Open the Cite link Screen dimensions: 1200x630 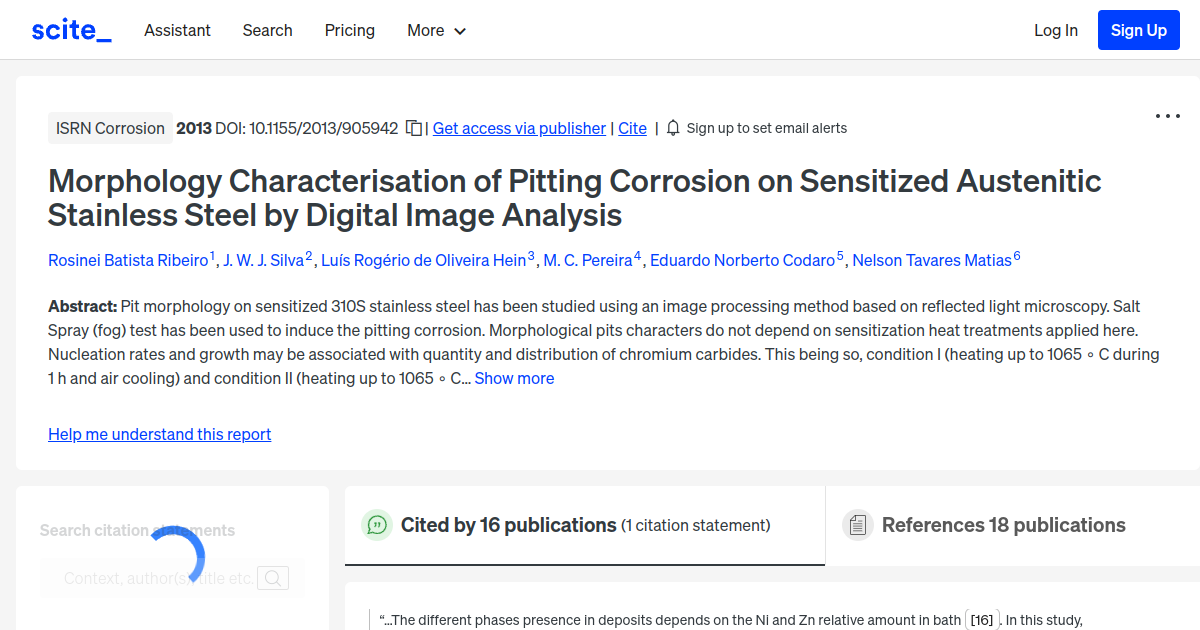(632, 128)
